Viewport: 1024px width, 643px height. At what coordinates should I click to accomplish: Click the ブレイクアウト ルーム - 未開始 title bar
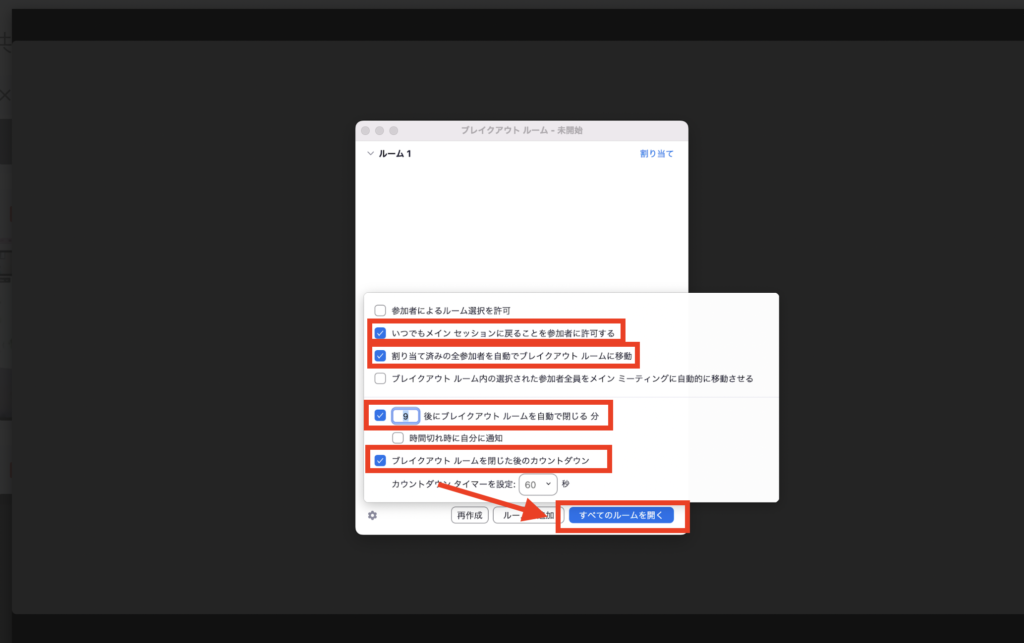521,131
